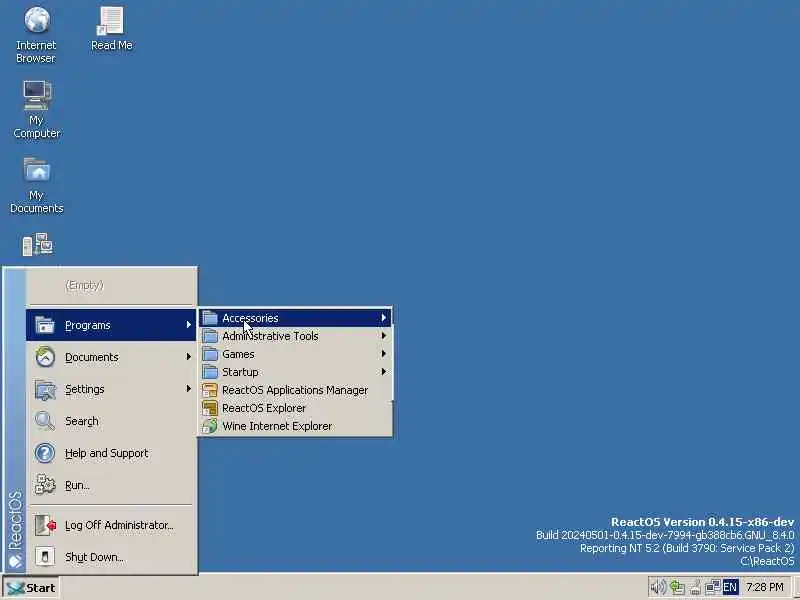
Task: Select the My Computer desktop icon
Action: [x=36, y=109]
